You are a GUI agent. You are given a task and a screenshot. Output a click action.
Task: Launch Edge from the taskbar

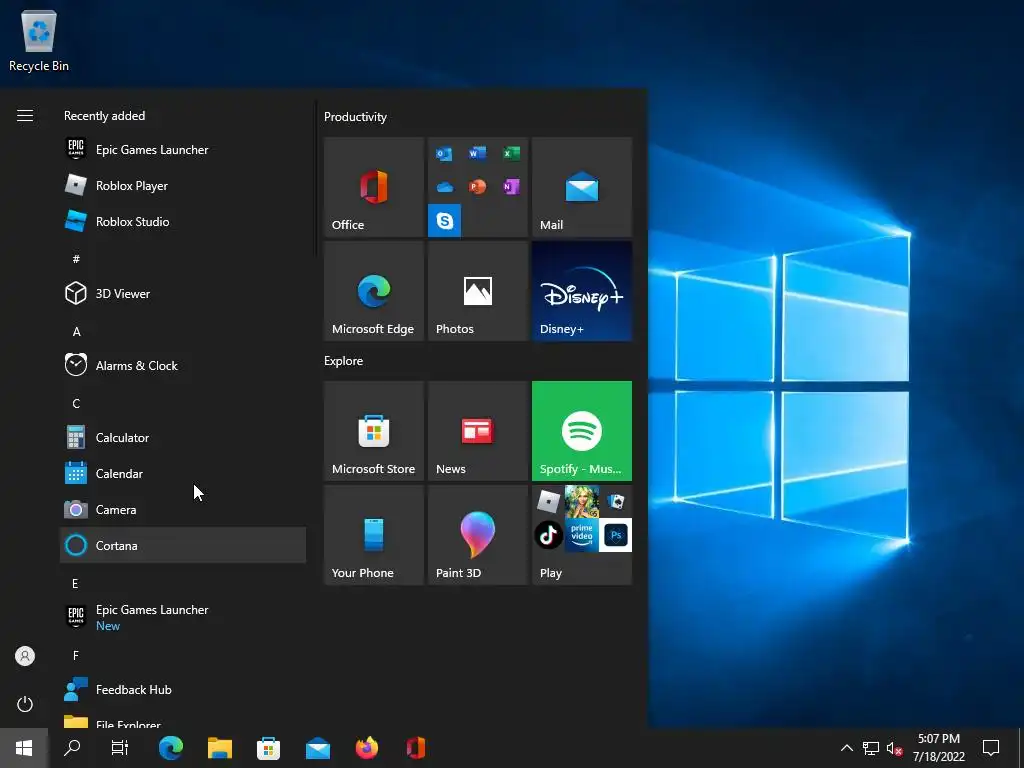click(170, 748)
